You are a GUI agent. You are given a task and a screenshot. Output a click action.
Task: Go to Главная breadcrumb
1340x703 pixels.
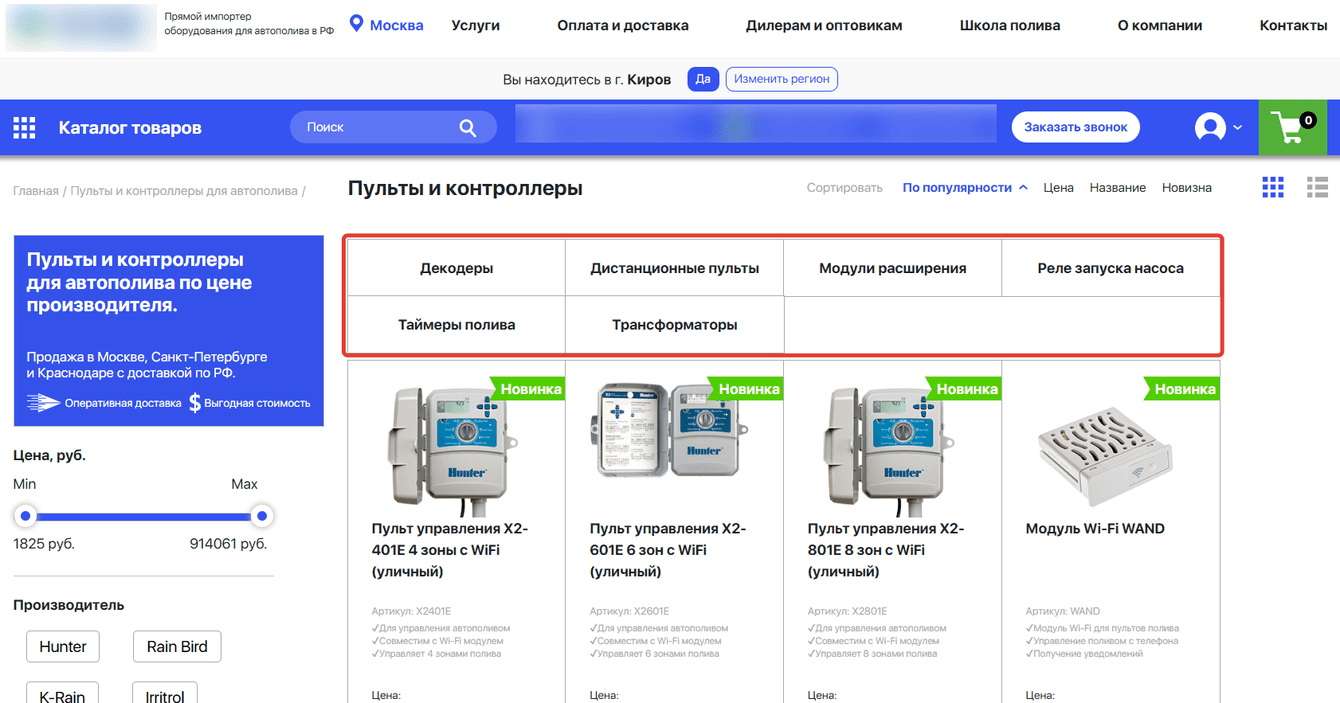pos(36,190)
